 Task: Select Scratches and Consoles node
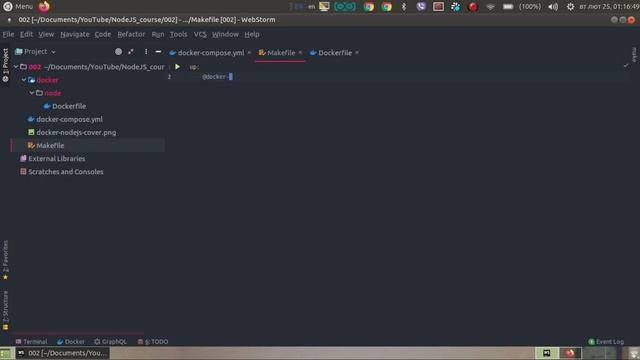pyautogui.click(x=65, y=172)
